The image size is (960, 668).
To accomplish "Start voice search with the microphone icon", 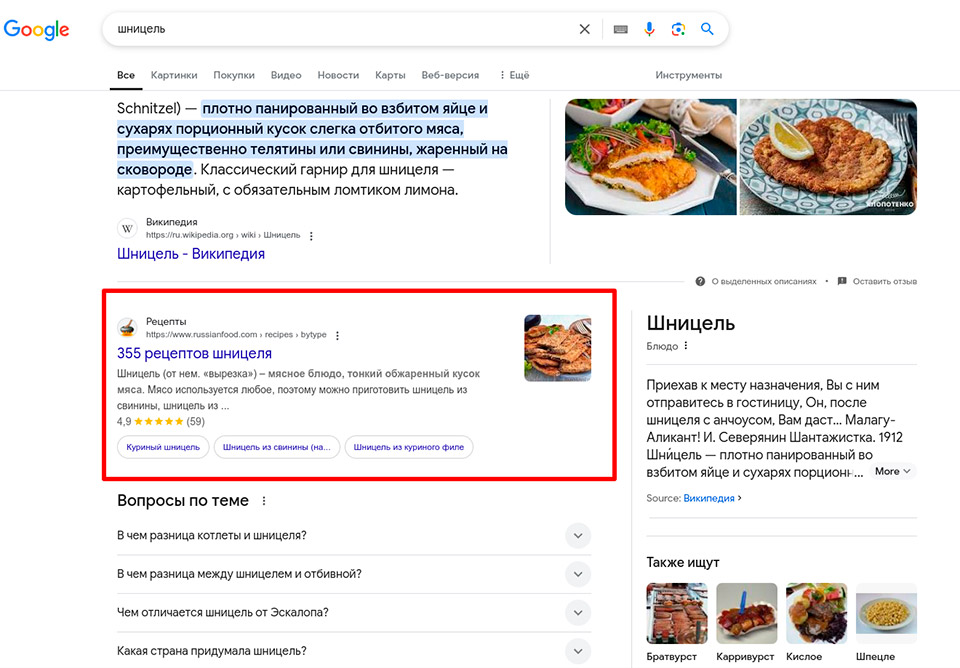I will [x=650, y=29].
